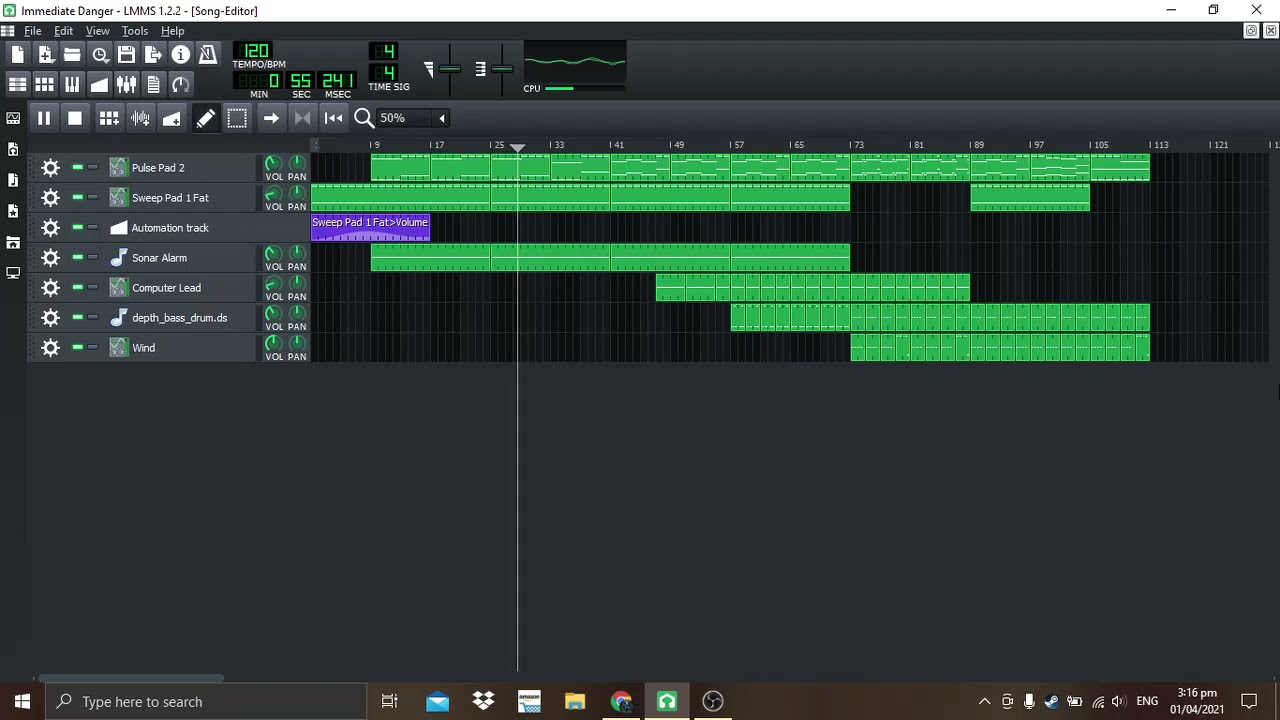Select edit mode selection rectangle
This screenshot has width=1280, height=720.
[237, 118]
